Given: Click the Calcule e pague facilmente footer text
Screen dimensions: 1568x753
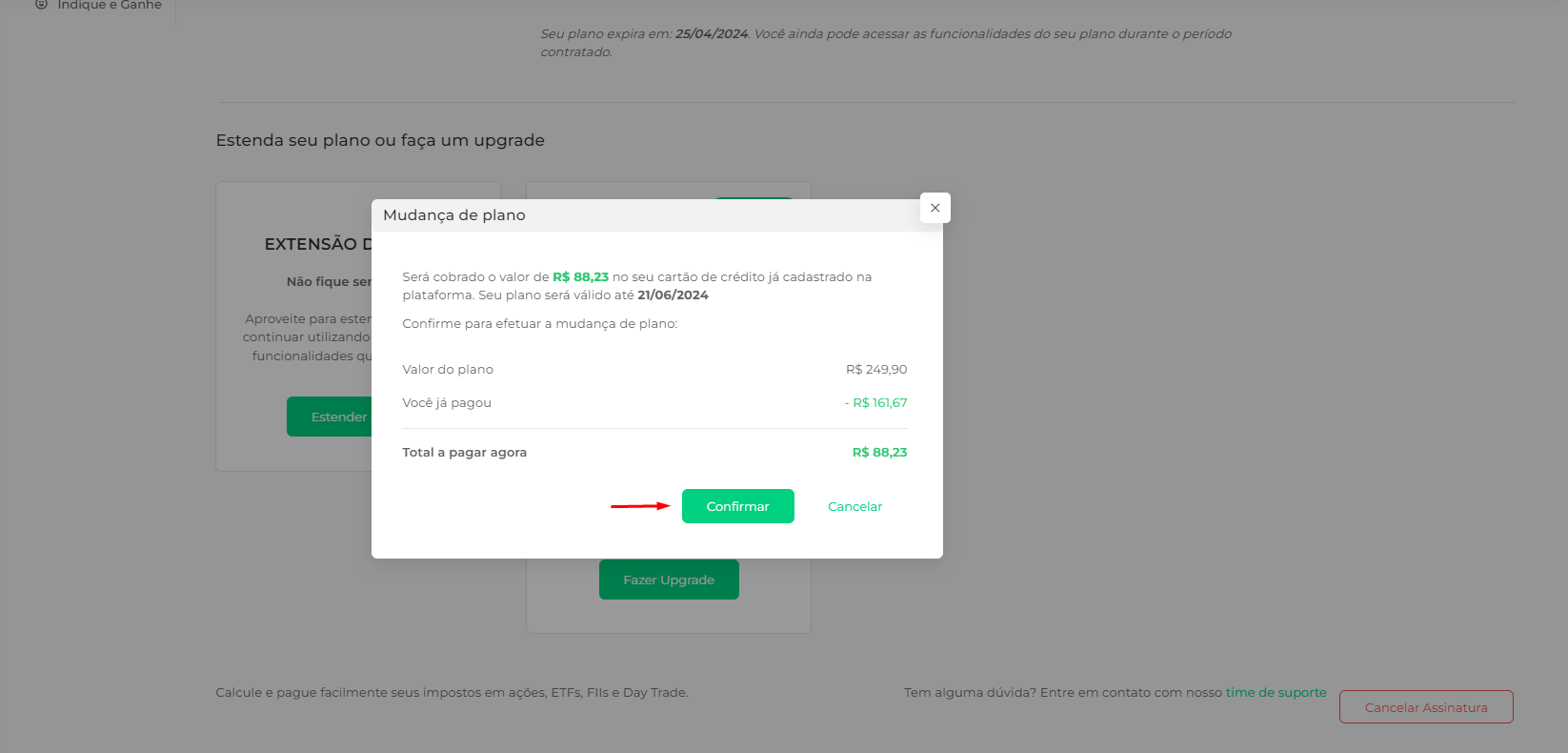Looking at the screenshot, I should (x=452, y=692).
